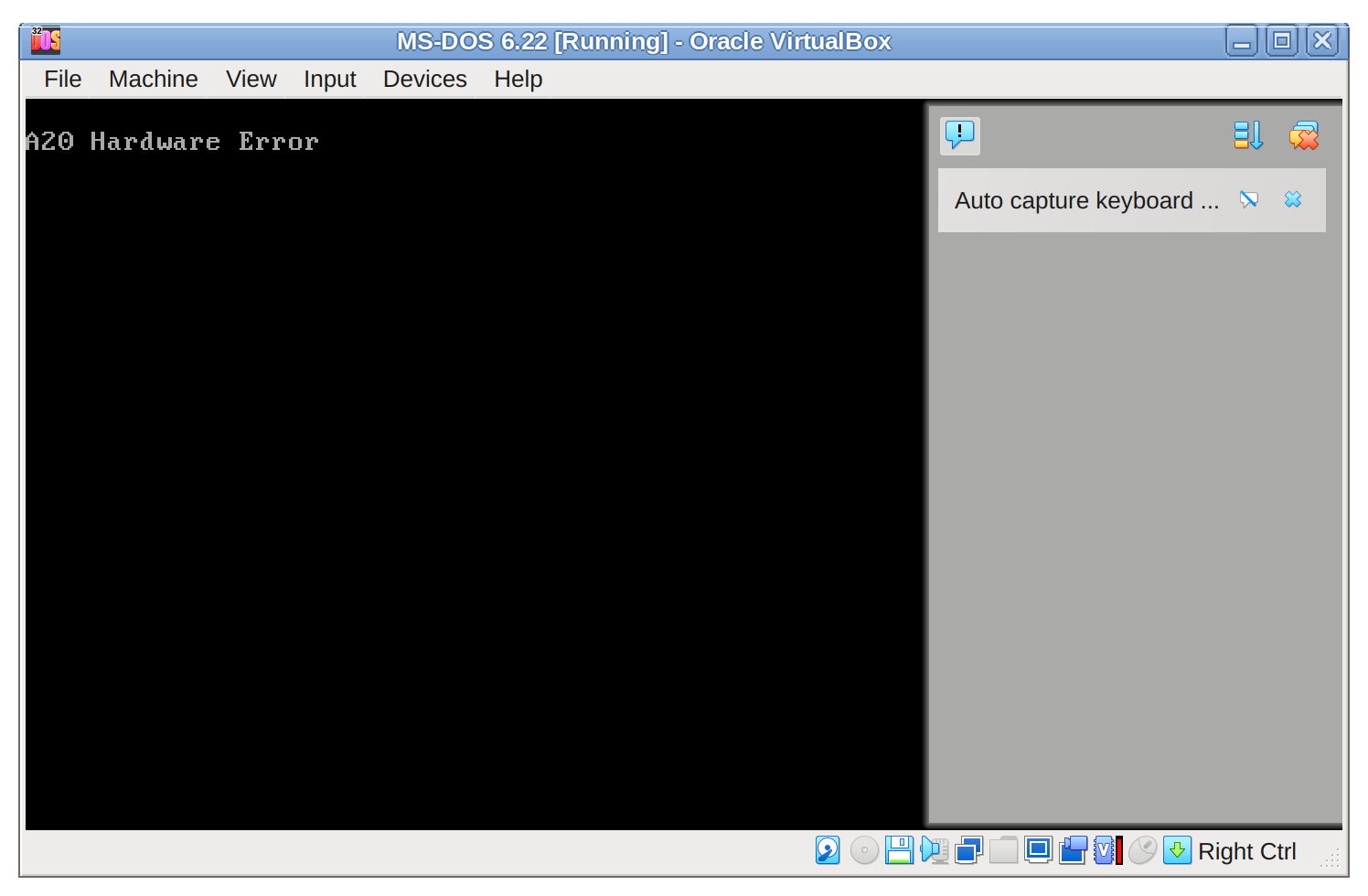Screen dimensions: 1368x896
Task: Click the Right Ctrl host key label
Action: [1246, 851]
